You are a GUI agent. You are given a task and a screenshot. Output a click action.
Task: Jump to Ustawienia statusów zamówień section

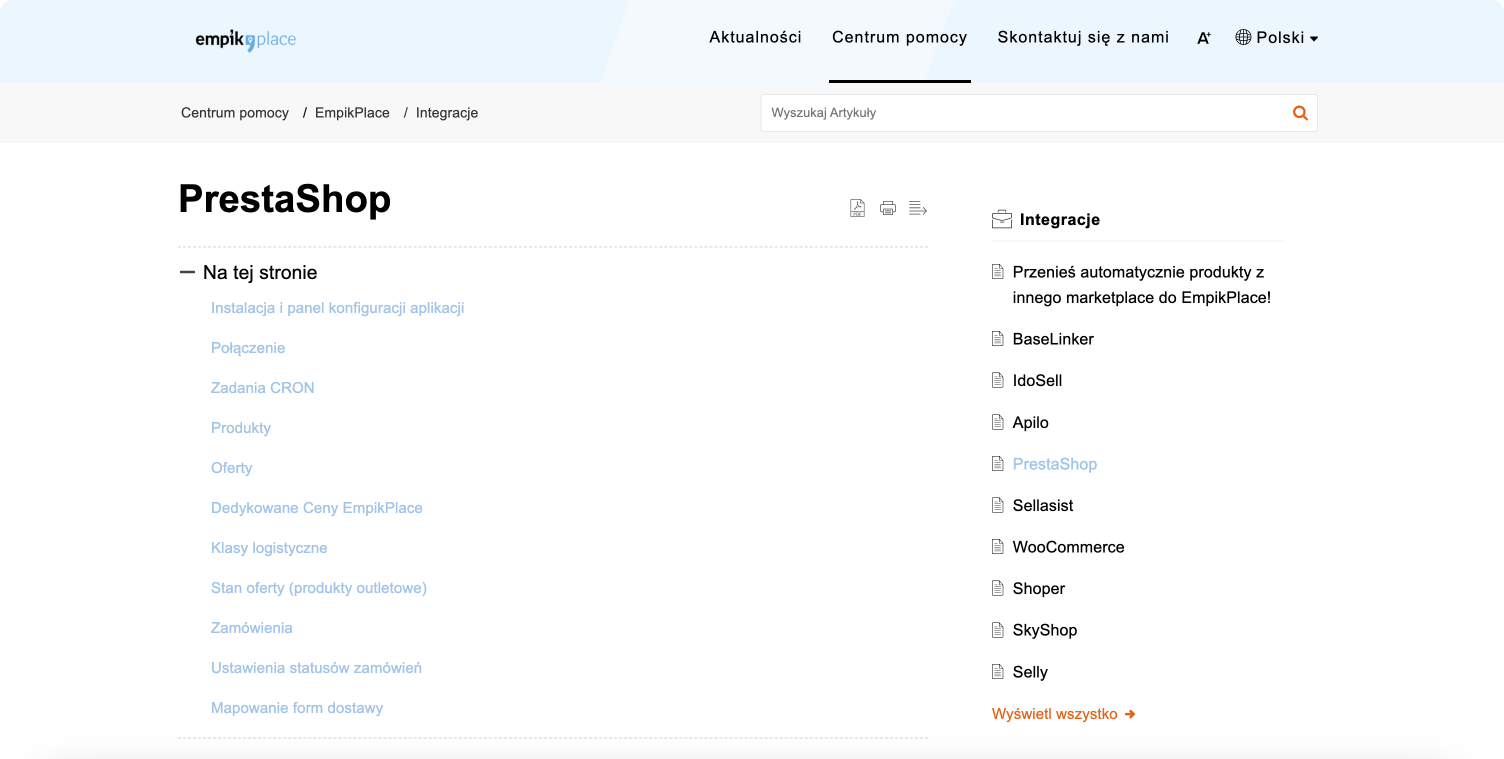pyautogui.click(x=316, y=668)
